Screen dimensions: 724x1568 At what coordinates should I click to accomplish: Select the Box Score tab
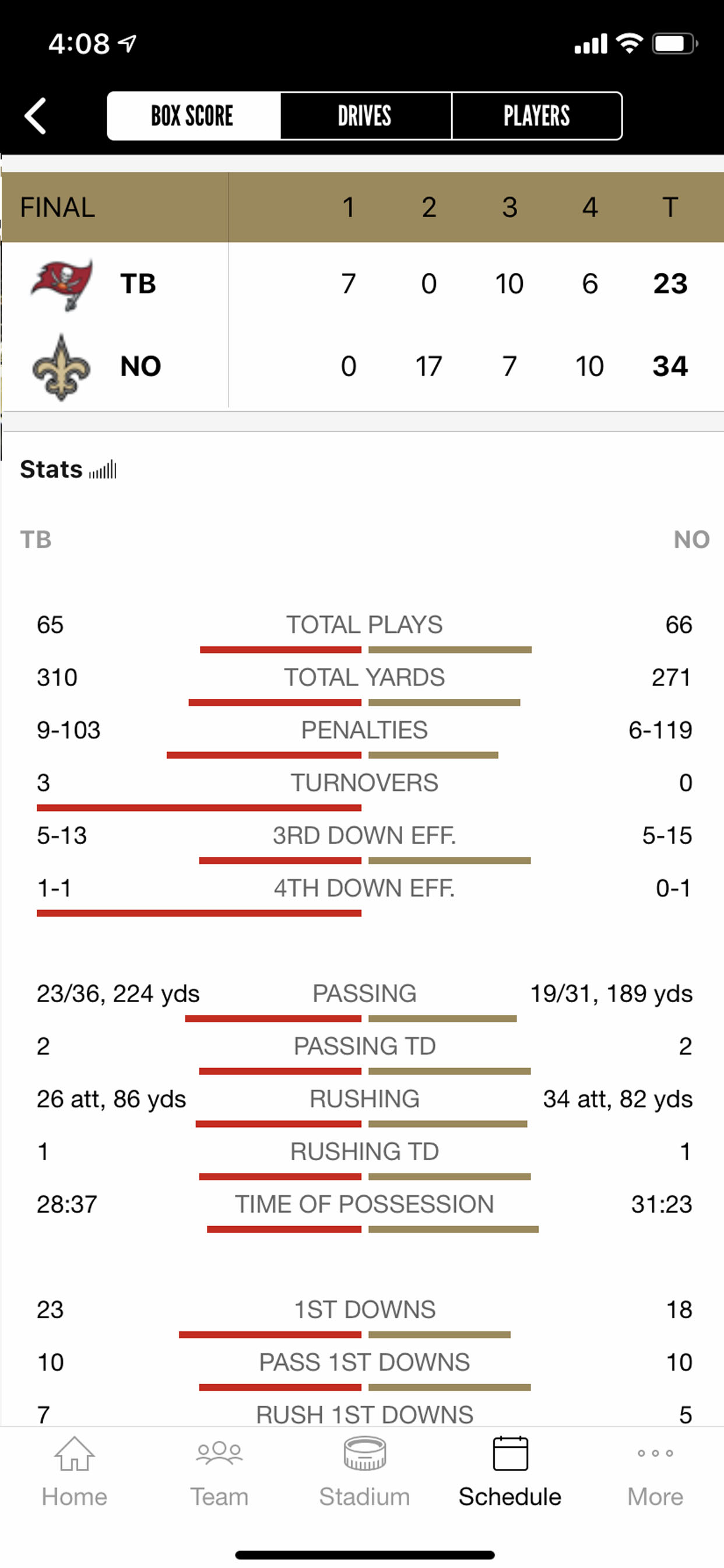tap(193, 116)
